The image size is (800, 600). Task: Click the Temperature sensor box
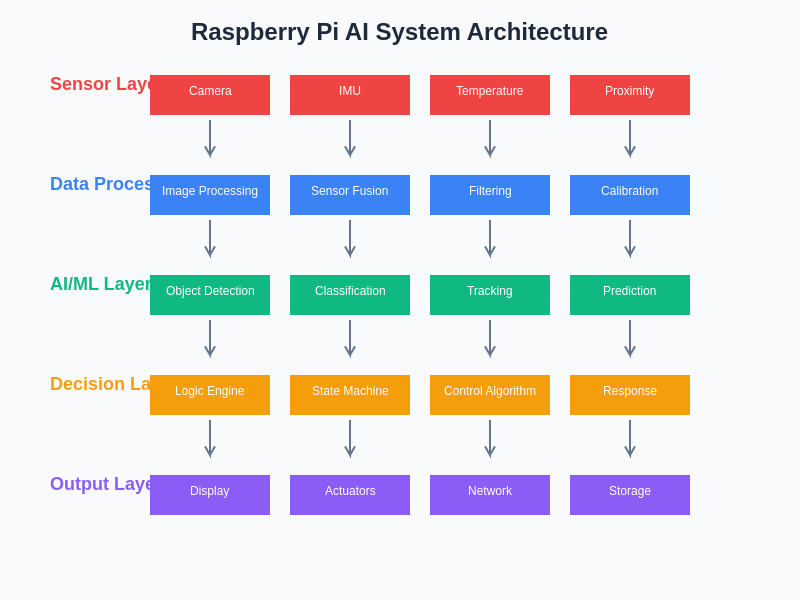(x=490, y=95)
